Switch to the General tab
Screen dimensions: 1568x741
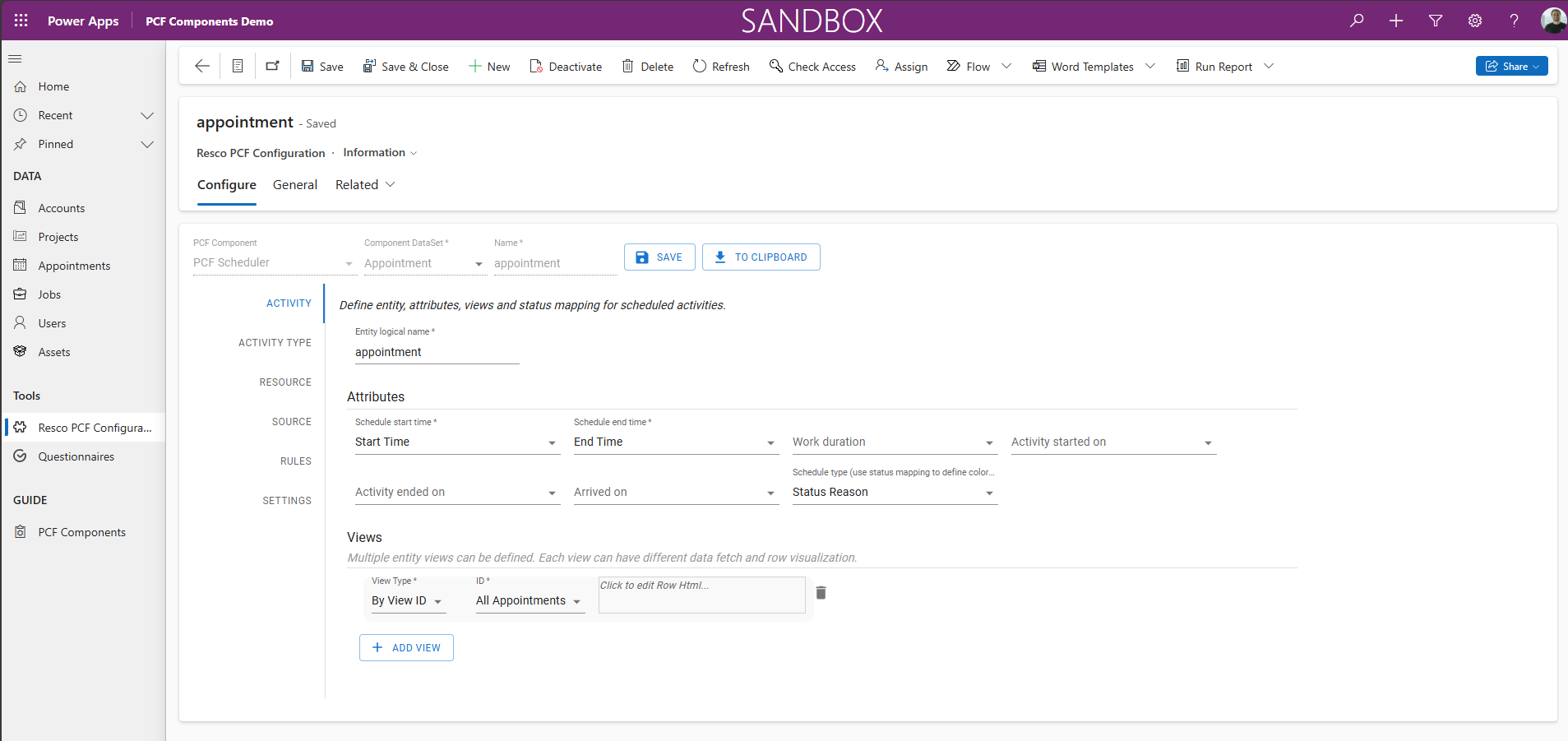[295, 185]
